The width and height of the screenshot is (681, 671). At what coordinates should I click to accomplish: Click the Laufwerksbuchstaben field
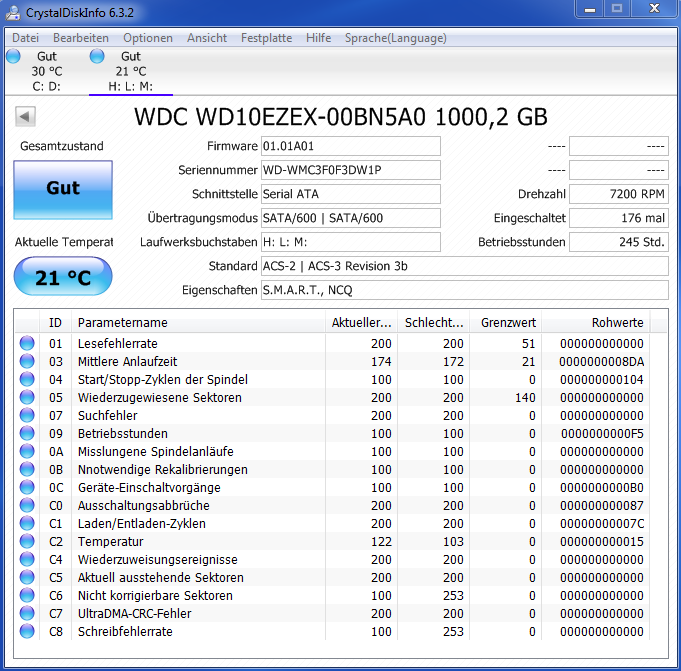coord(350,242)
